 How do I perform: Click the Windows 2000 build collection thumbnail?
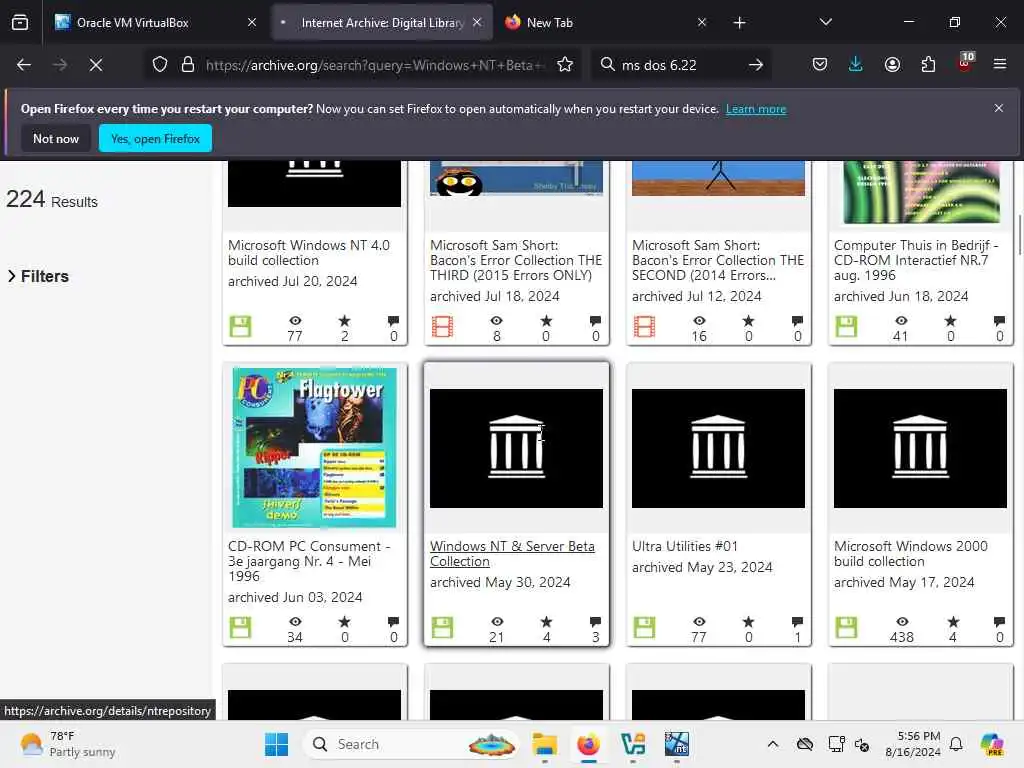click(x=920, y=448)
